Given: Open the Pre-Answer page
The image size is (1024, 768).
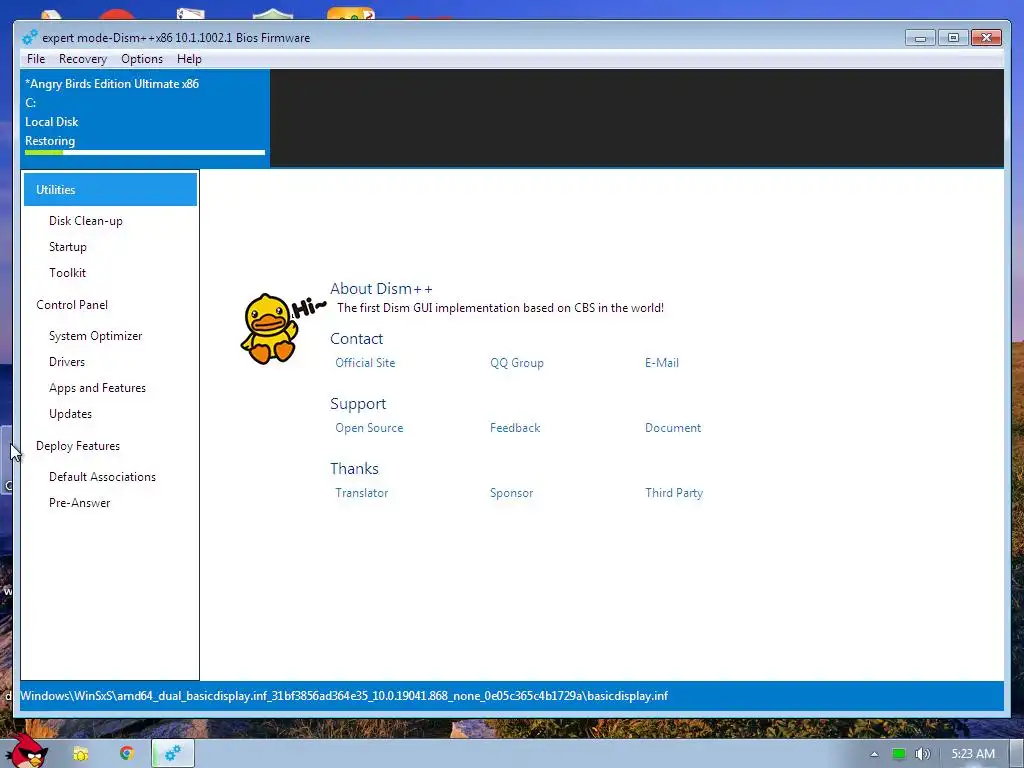Looking at the screenshot, I should click(80, 503).
